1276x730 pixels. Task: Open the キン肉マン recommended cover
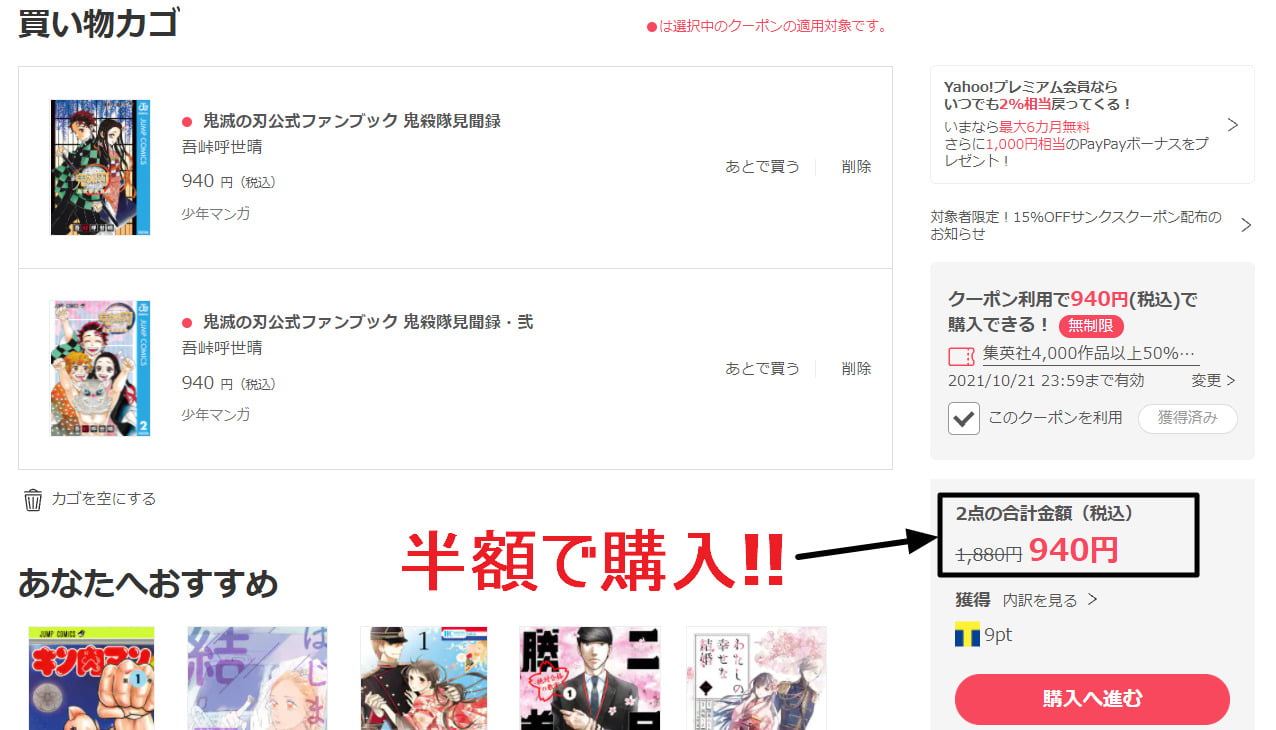point(91,678)
